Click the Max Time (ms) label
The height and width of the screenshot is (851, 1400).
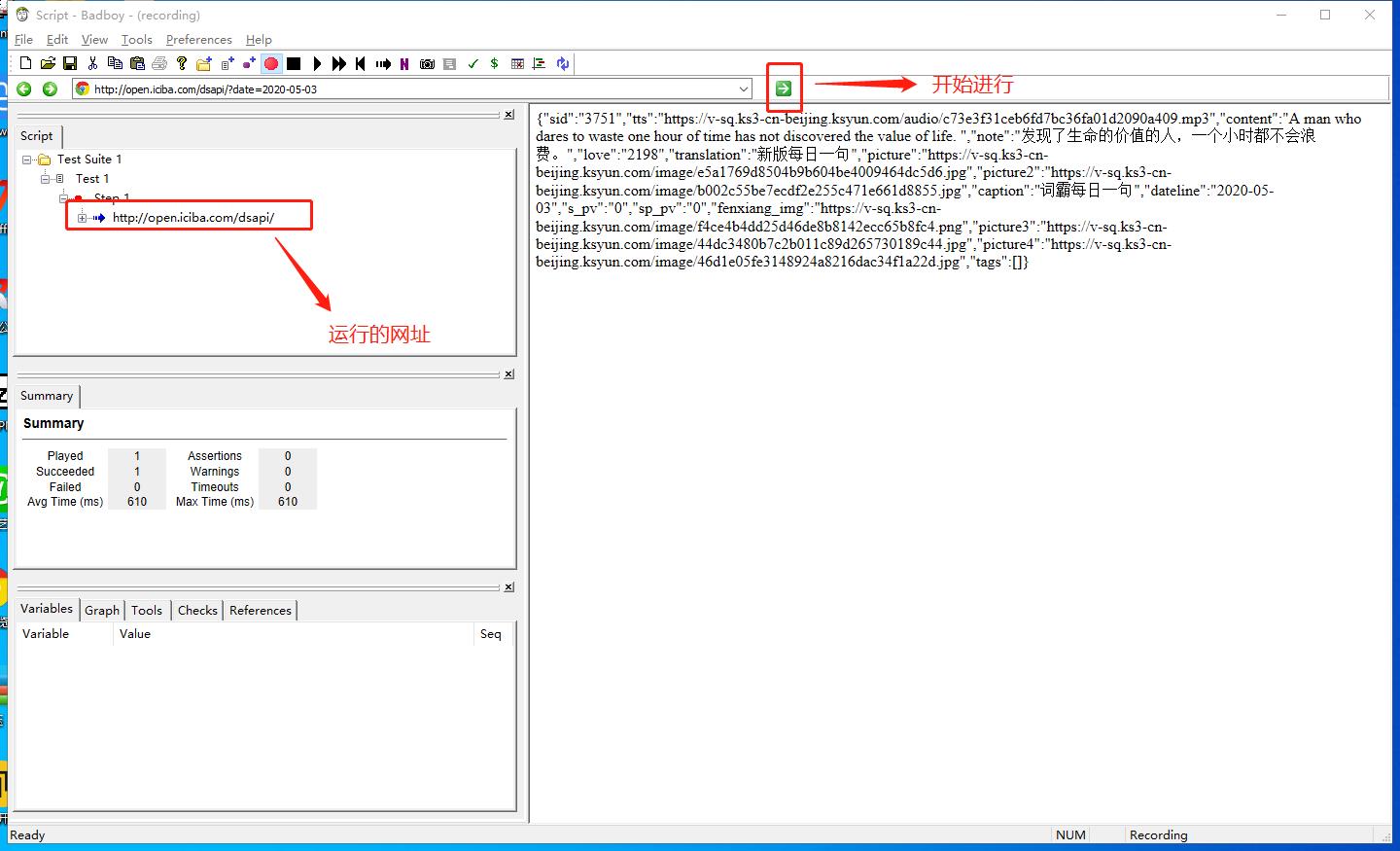pos(215,502)
